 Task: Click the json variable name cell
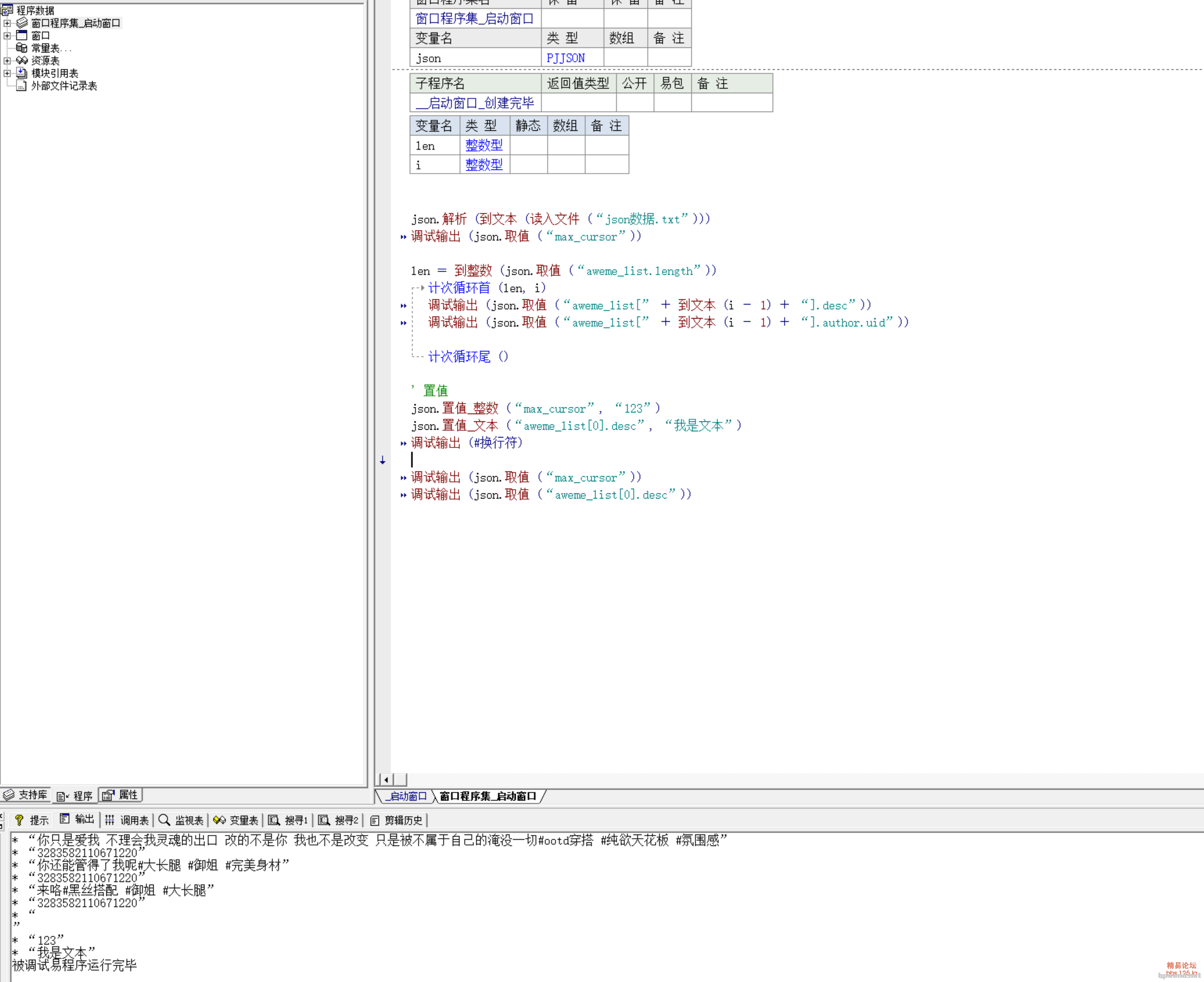coord(475,58)
